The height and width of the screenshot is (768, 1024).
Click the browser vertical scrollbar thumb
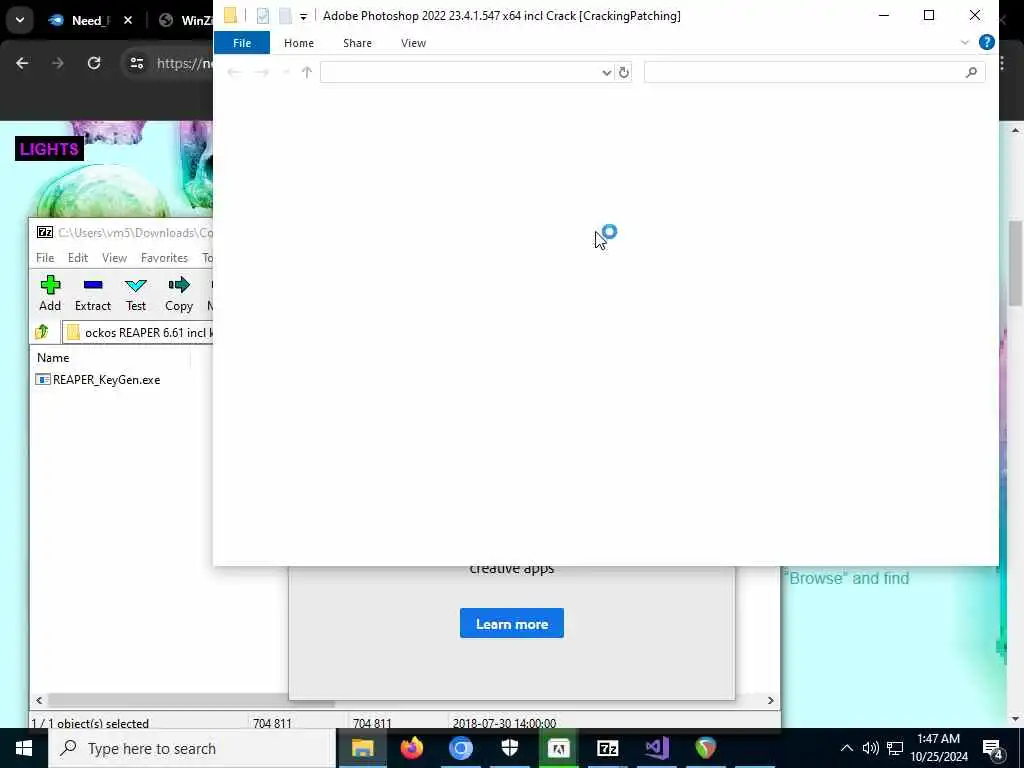click(1016, 262)
